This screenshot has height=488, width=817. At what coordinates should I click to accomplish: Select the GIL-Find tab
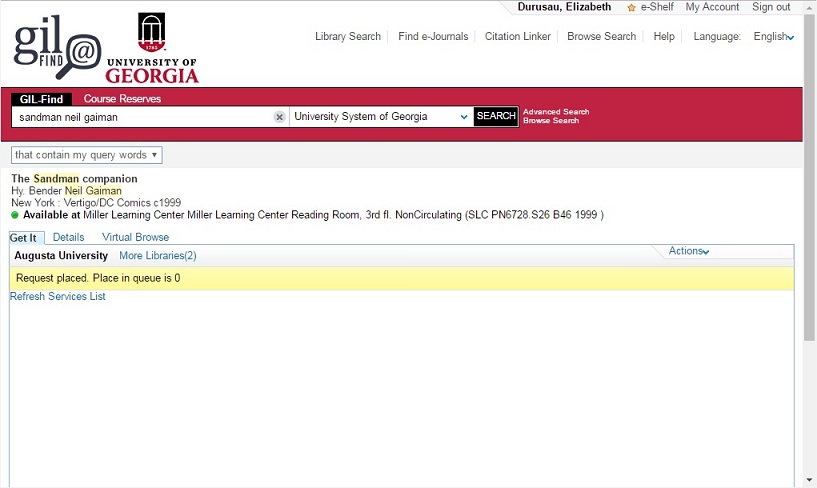(42, 99)
